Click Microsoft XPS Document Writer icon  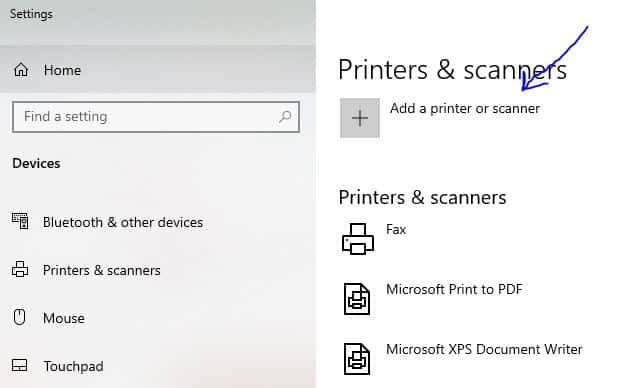(x=357, y=359)
